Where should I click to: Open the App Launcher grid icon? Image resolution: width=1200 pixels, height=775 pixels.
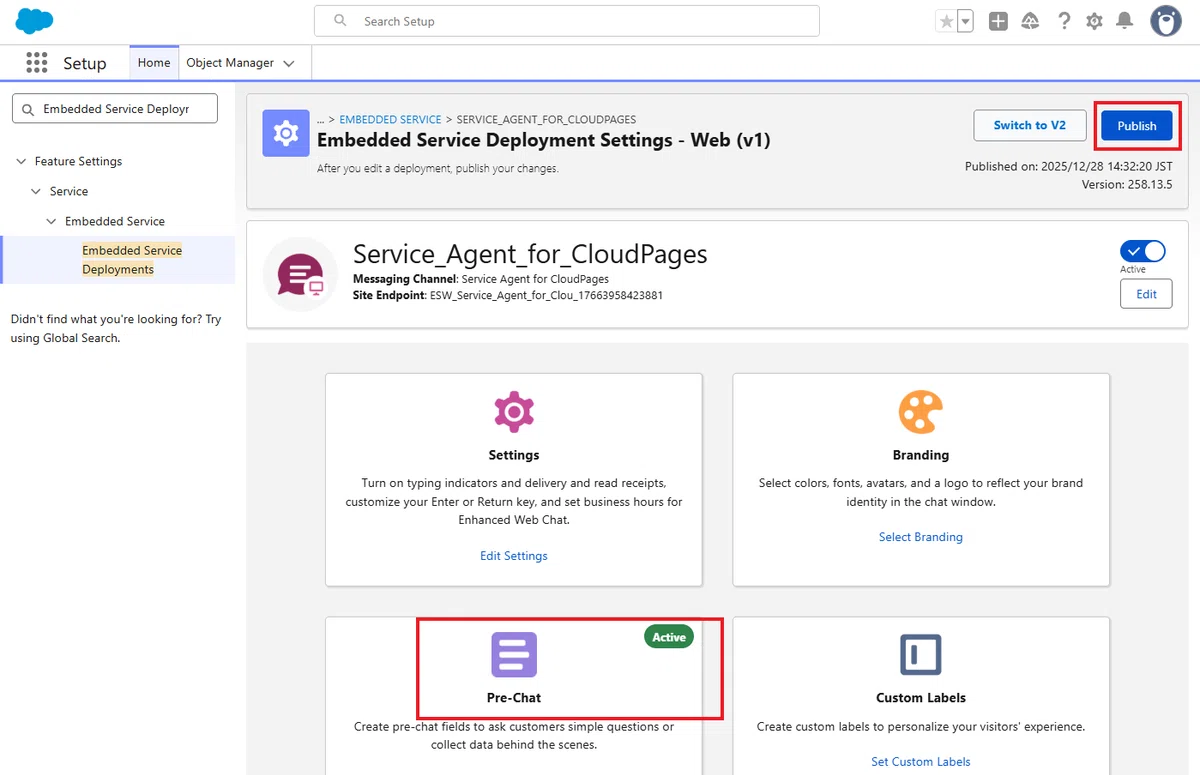(37, 63)
